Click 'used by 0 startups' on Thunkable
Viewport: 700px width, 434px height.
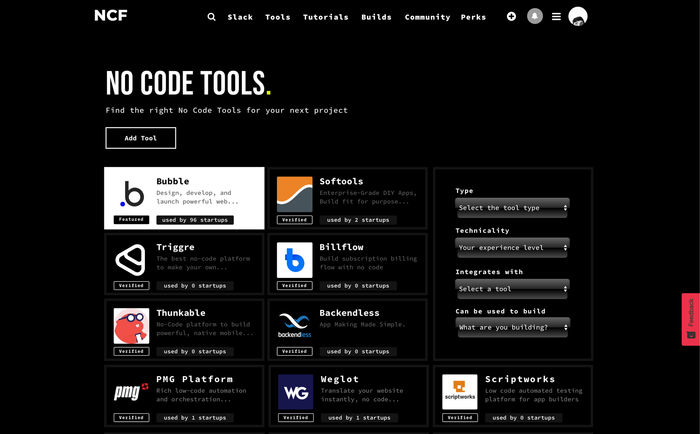(x=195, y=351)
